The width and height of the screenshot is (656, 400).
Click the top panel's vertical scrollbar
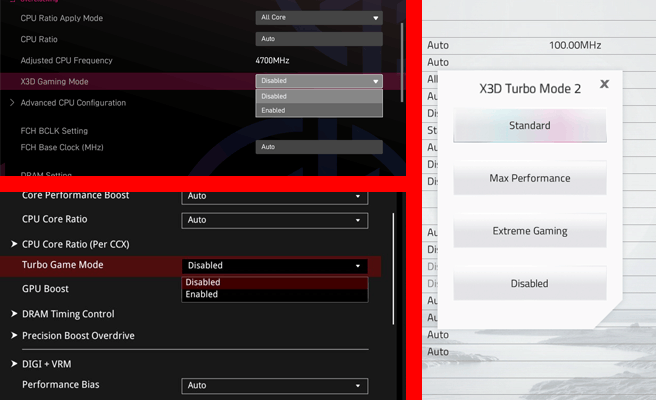click(x=402, y=62)
